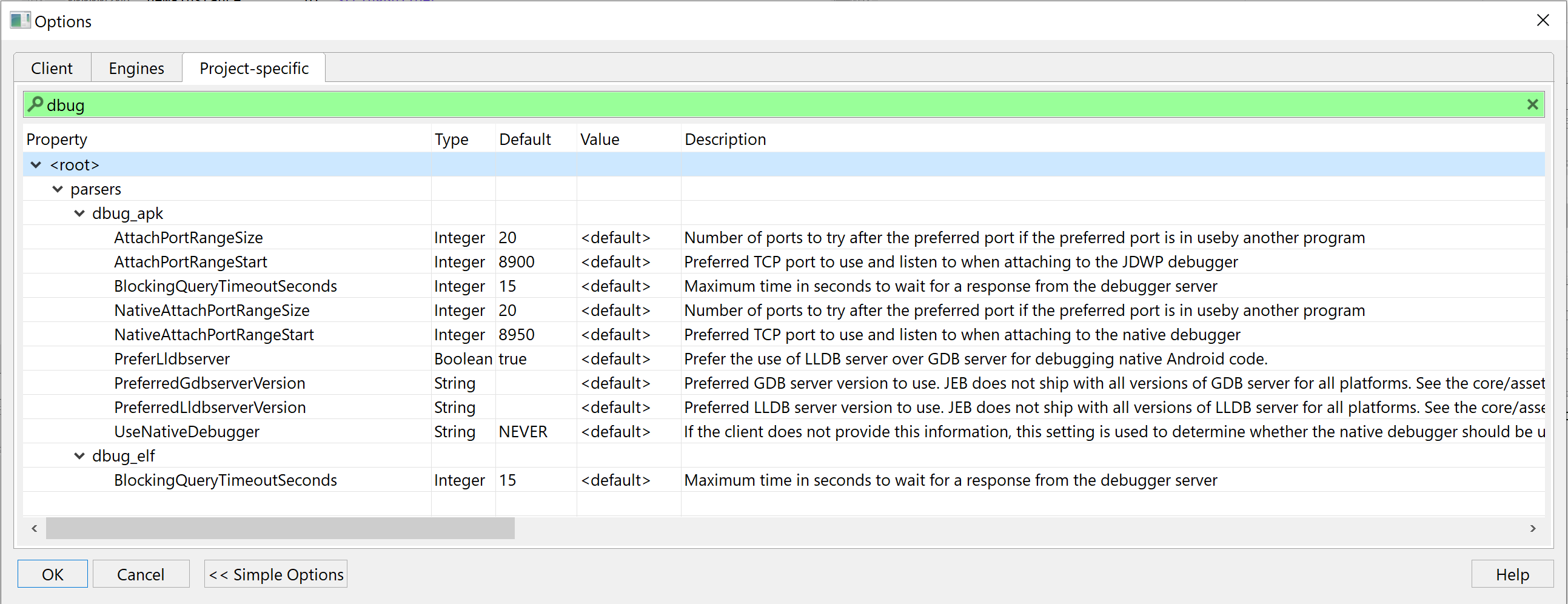
Task: Switch to the Client tab
Action: 52,68
